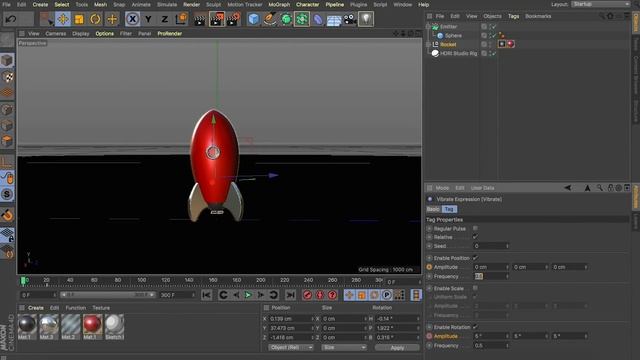Viewport: 640px width, 360px height.
Task: Click Render to Picture Viewer icon
Action: (x=217, y=19)
